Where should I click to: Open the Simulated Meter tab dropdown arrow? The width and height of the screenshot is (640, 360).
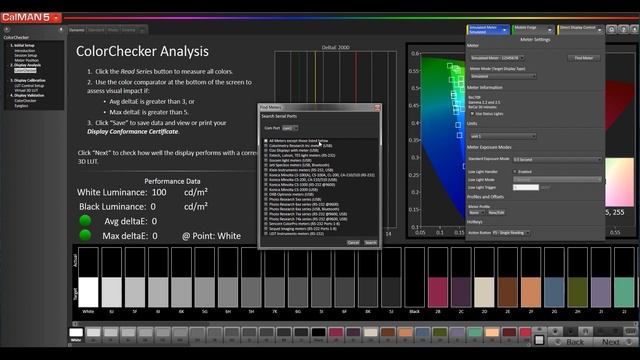click(x=504, y=30)
